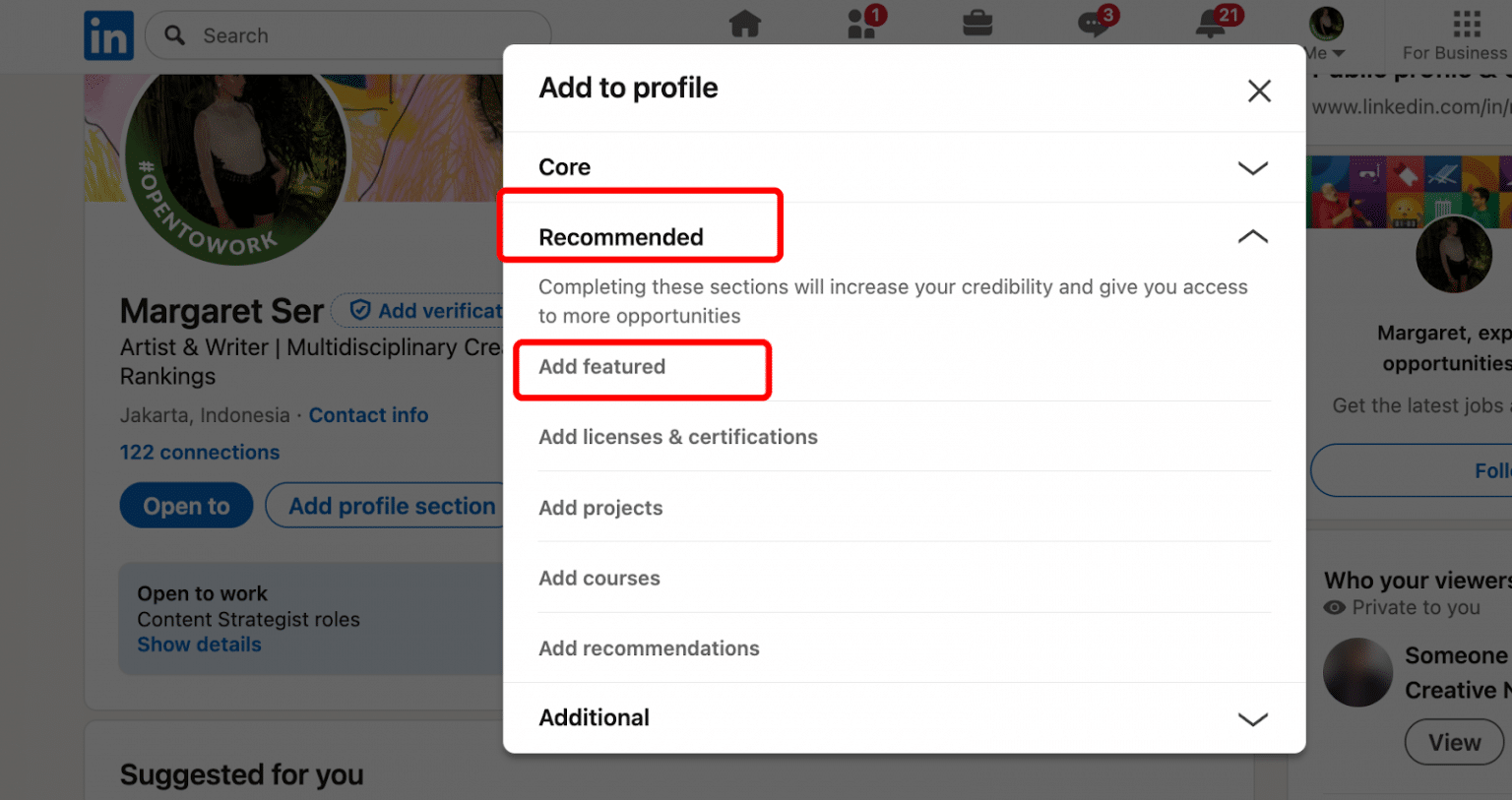Screen dimensions: 1512x800
Task: Select Add licenses & certifications
Action: tap(678, 437)
